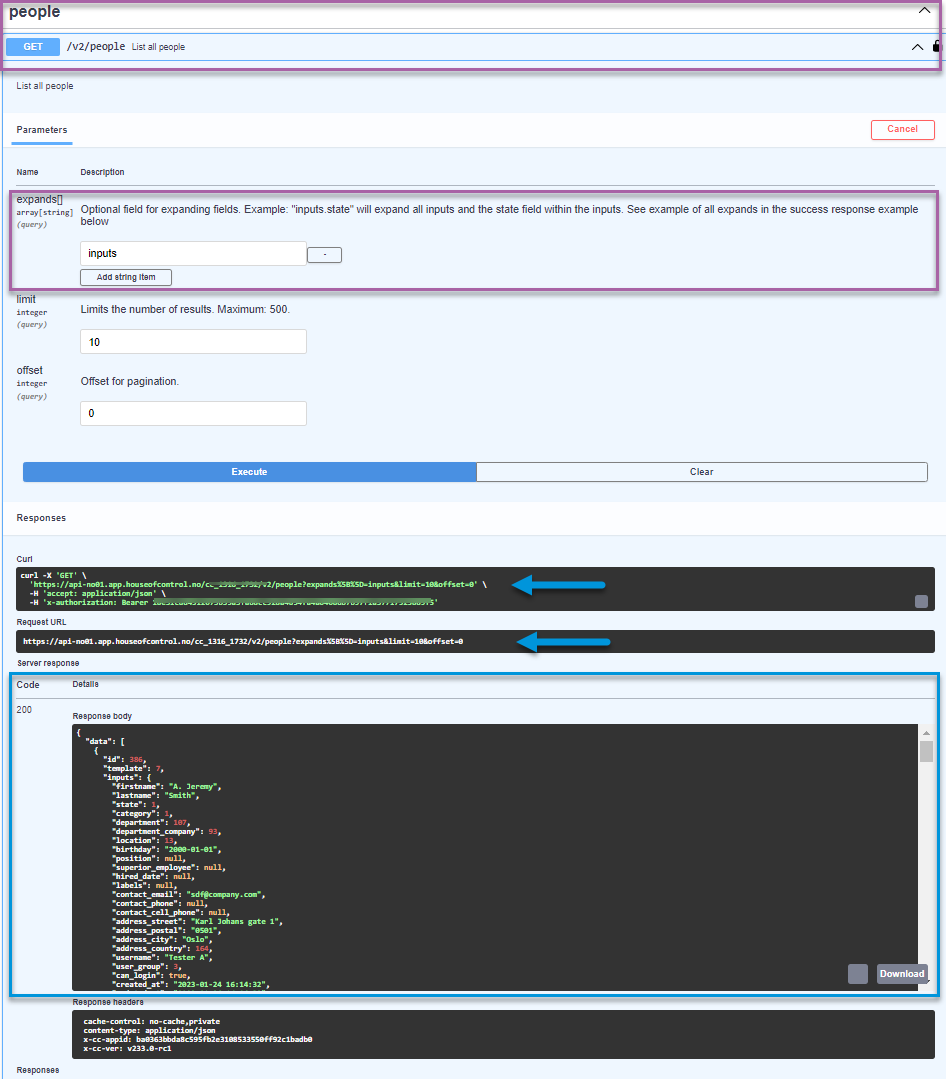Click the Execute button
The width and height of the screenshot is (946, 1079).
coord(249,472)
